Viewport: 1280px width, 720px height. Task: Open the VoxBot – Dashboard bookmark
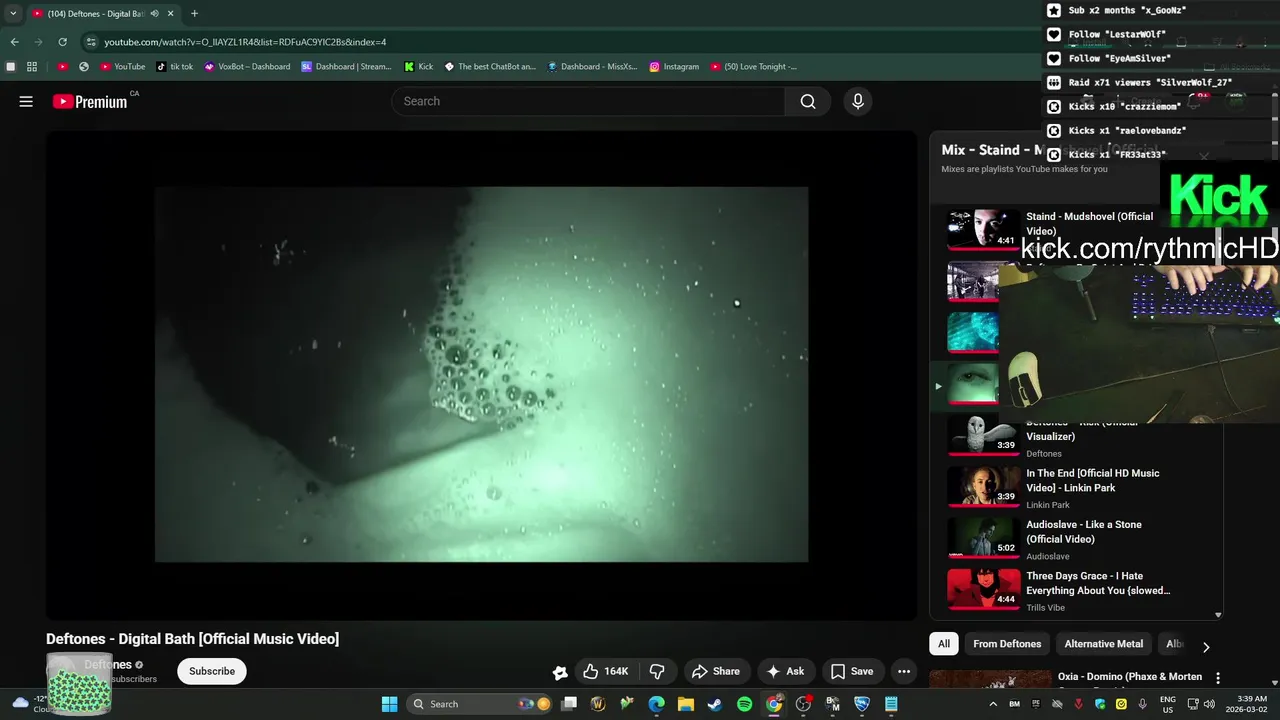point(247,67)
